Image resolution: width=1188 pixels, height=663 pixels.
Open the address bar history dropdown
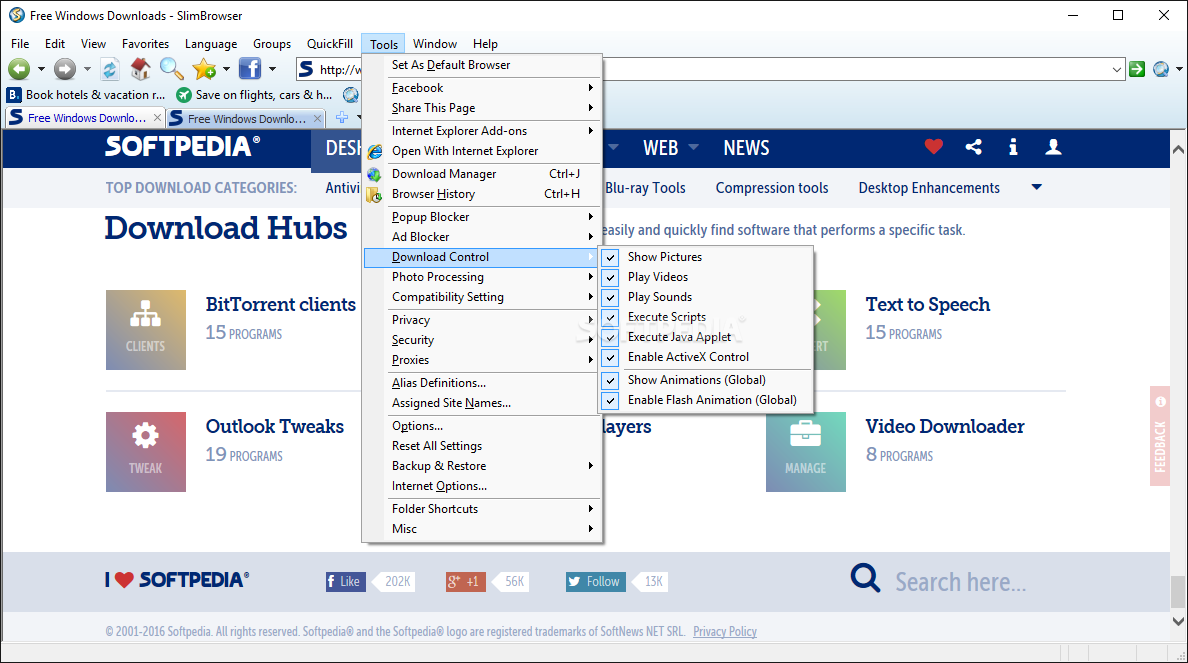(x=1116, y=70)
